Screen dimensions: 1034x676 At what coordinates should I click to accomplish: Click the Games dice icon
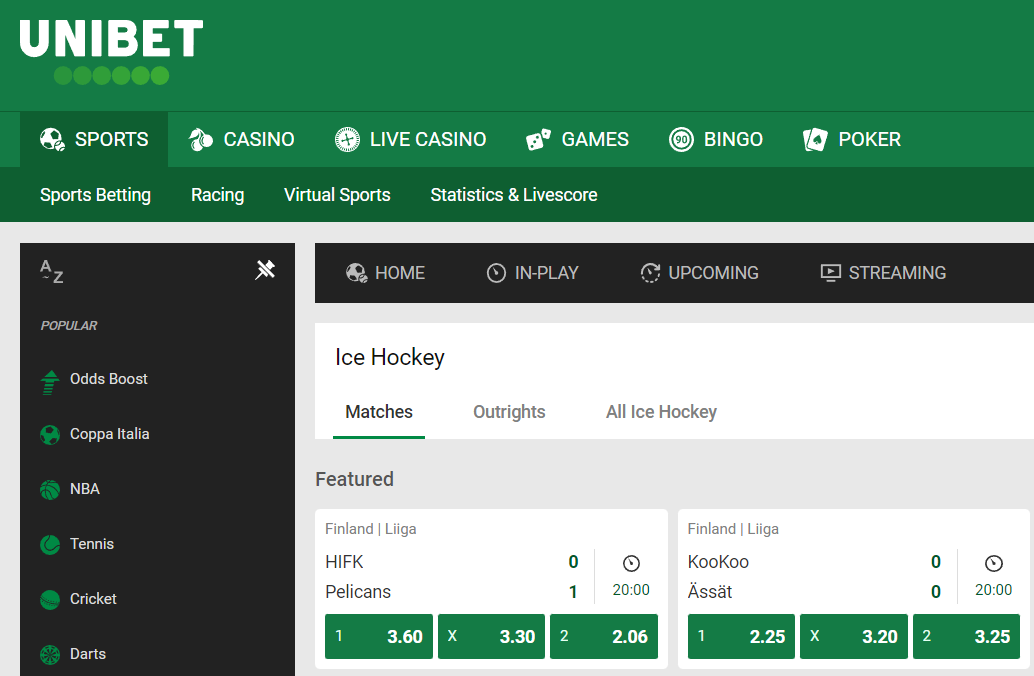tap(538, 139)
